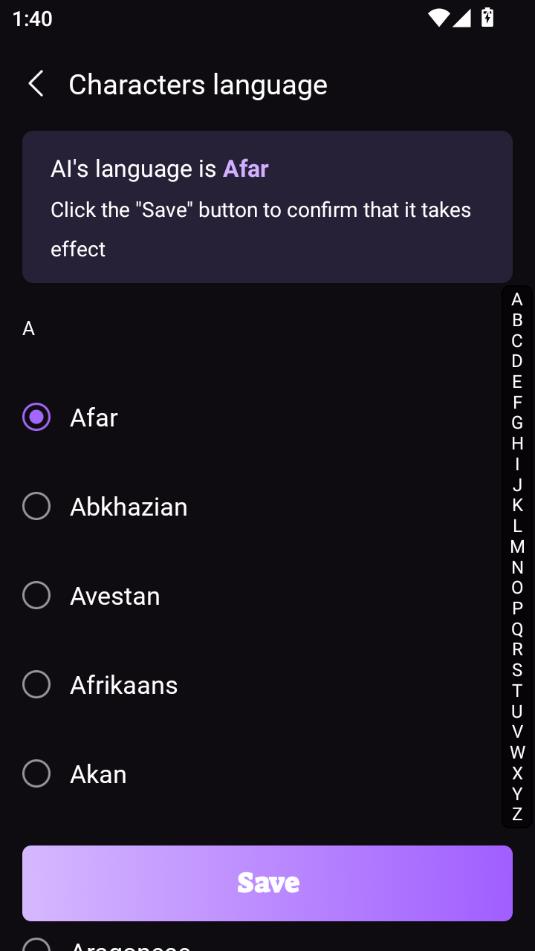Jump to letter Z in index
The image size is (535, 951).
tap(517, 815)
